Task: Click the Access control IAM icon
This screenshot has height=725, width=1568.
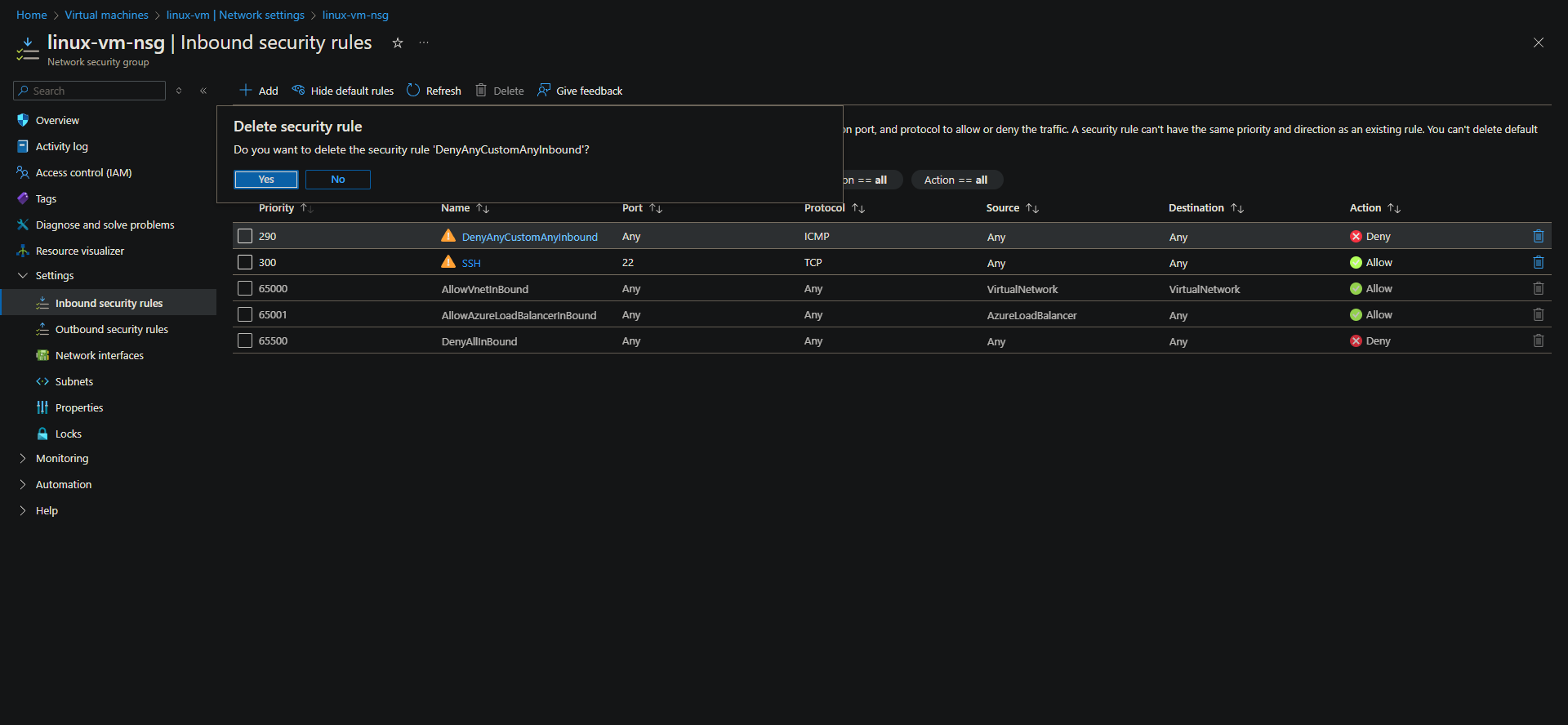Action: 23,173
